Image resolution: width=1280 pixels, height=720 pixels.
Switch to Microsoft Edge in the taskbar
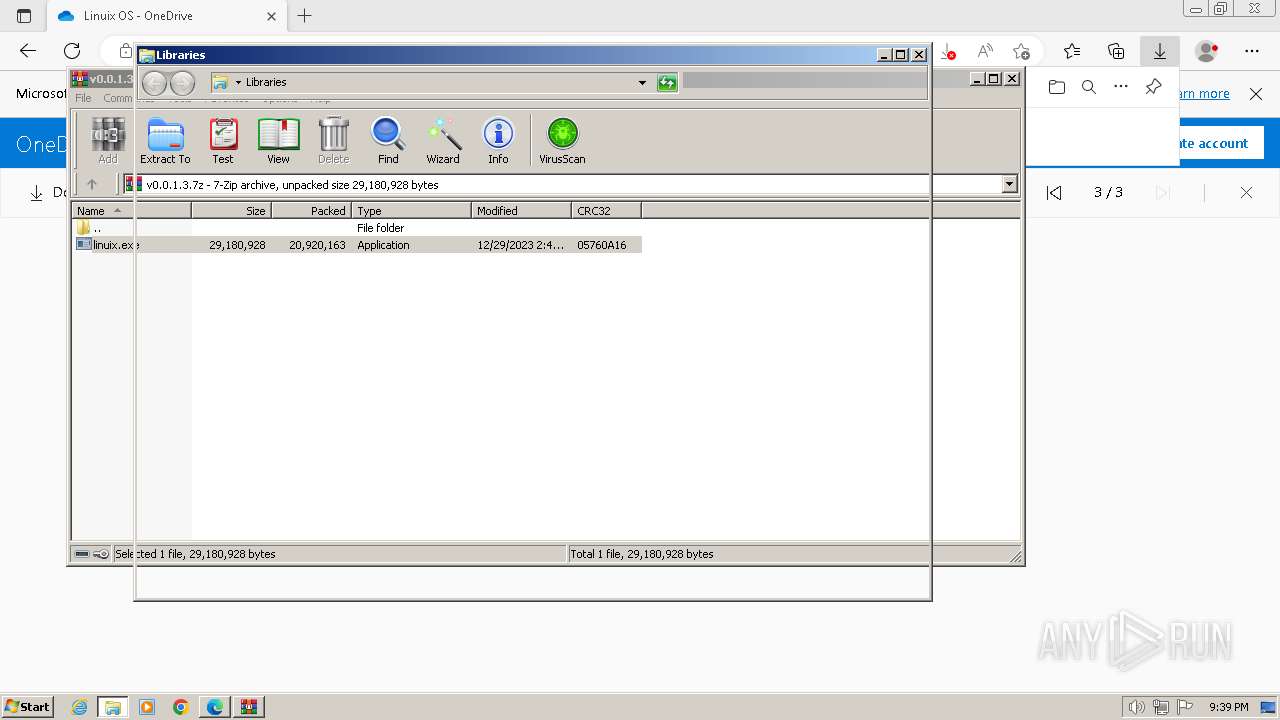[215, 707]
